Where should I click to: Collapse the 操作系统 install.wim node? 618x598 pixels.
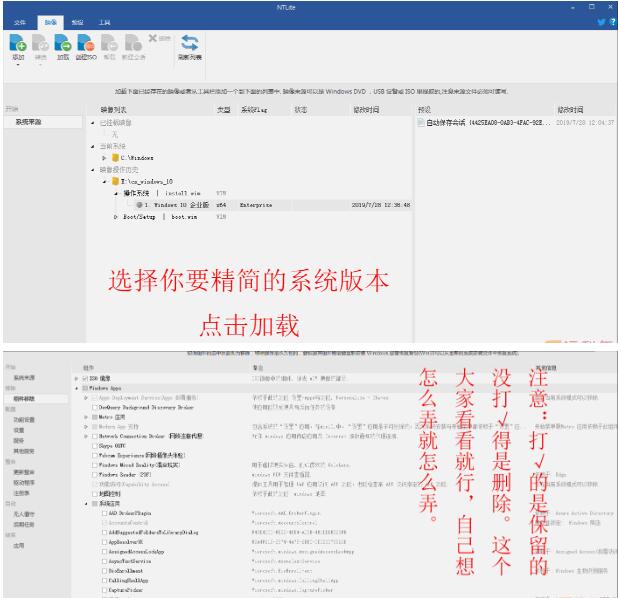tap(116, 194)
